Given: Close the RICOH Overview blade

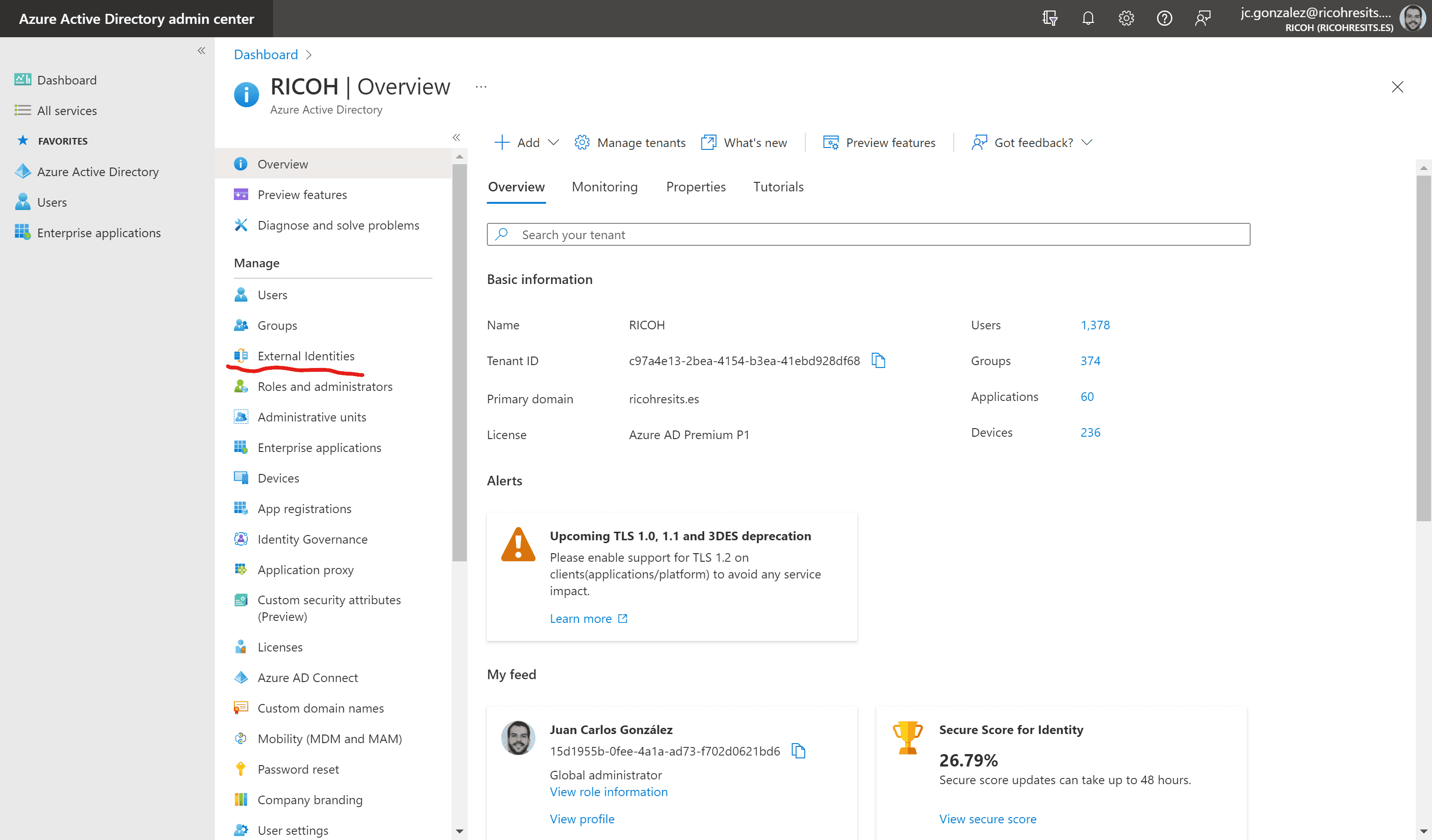Looking at the screenshot, I should coord(1397,86).
